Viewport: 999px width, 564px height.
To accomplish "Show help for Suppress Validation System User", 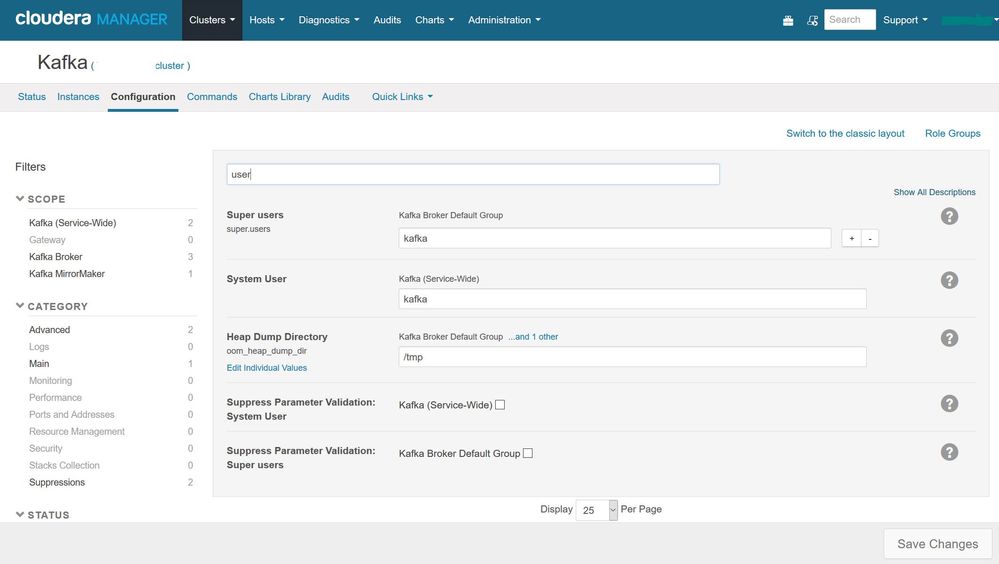I will point(949,403).
